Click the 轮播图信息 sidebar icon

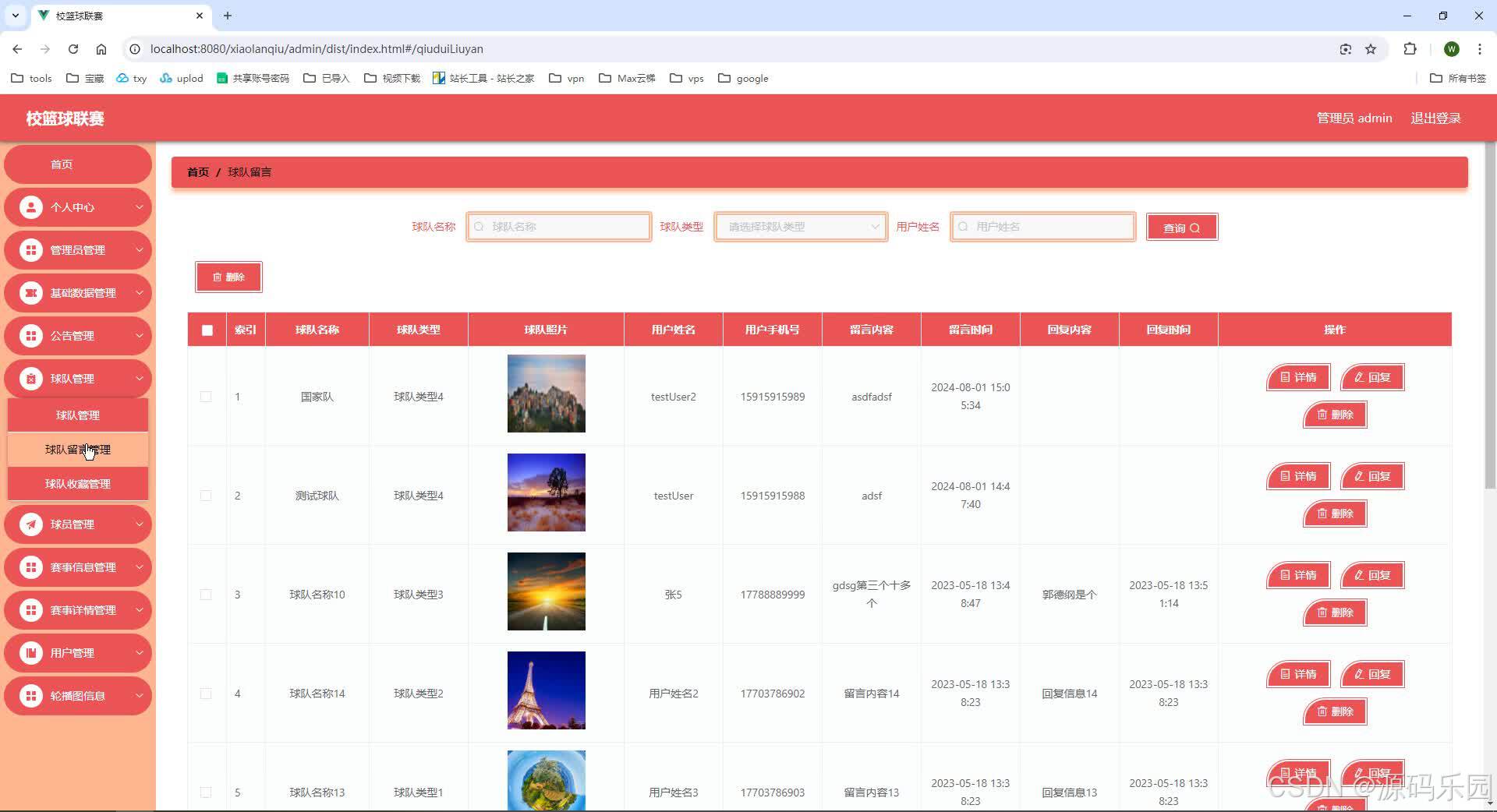click(30, 695)
